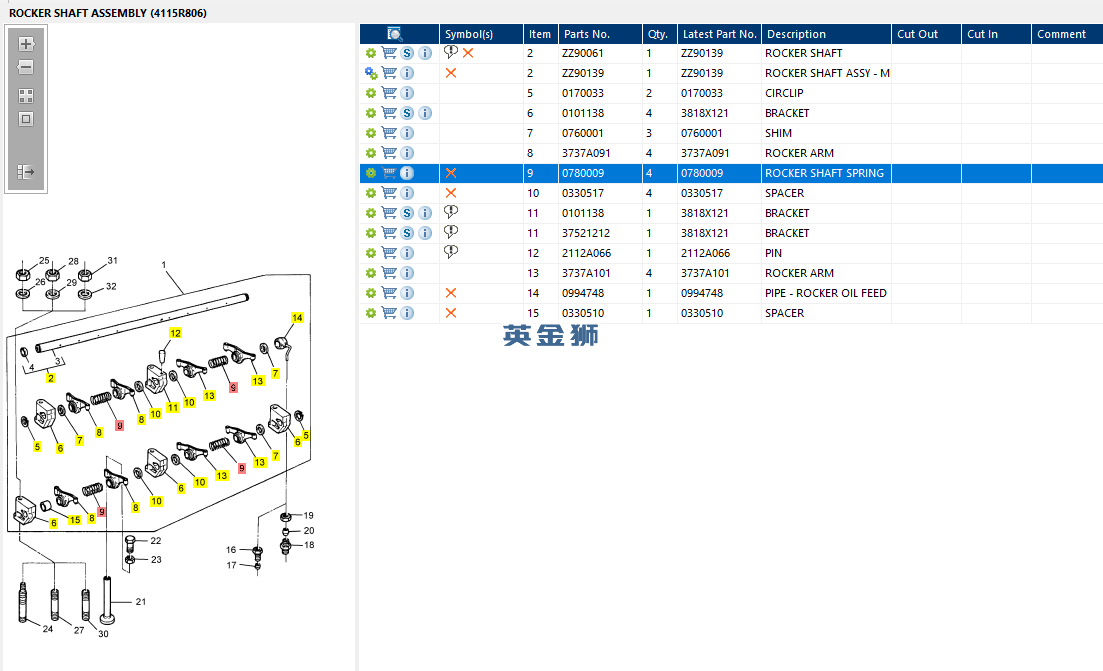The image size is (1103, 671).
Task: Click callout 1 rocker shaft label
Action: (x=164, y=265)
